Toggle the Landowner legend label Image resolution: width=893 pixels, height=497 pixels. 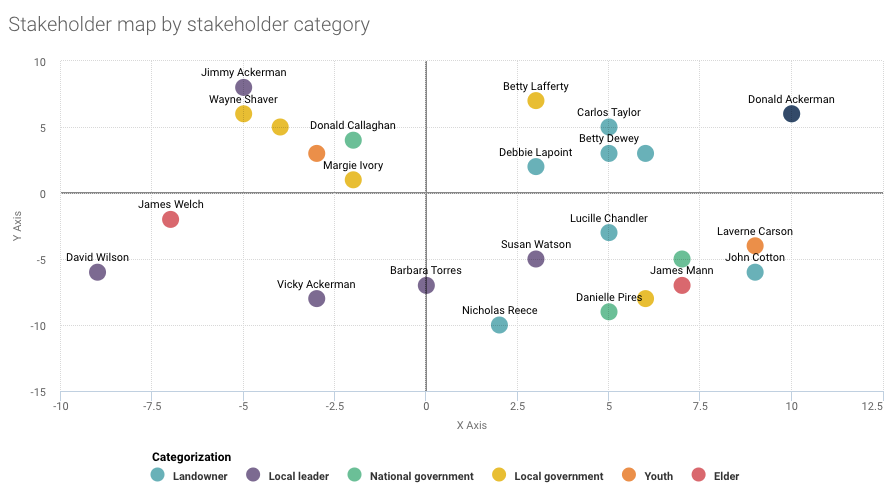pyautogui.click(x=197, y=476)
